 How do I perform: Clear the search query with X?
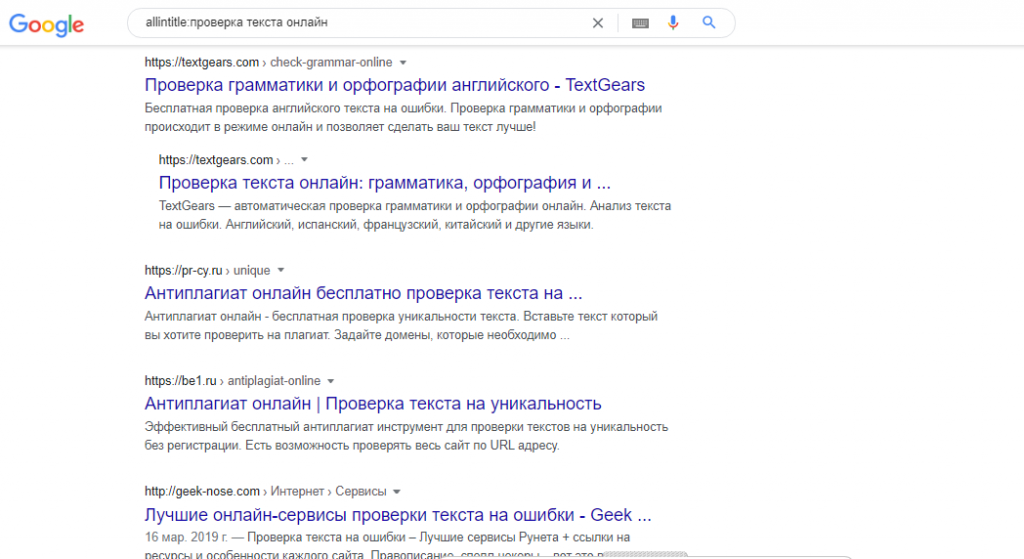pyautogui.click(x=598, y=23)
